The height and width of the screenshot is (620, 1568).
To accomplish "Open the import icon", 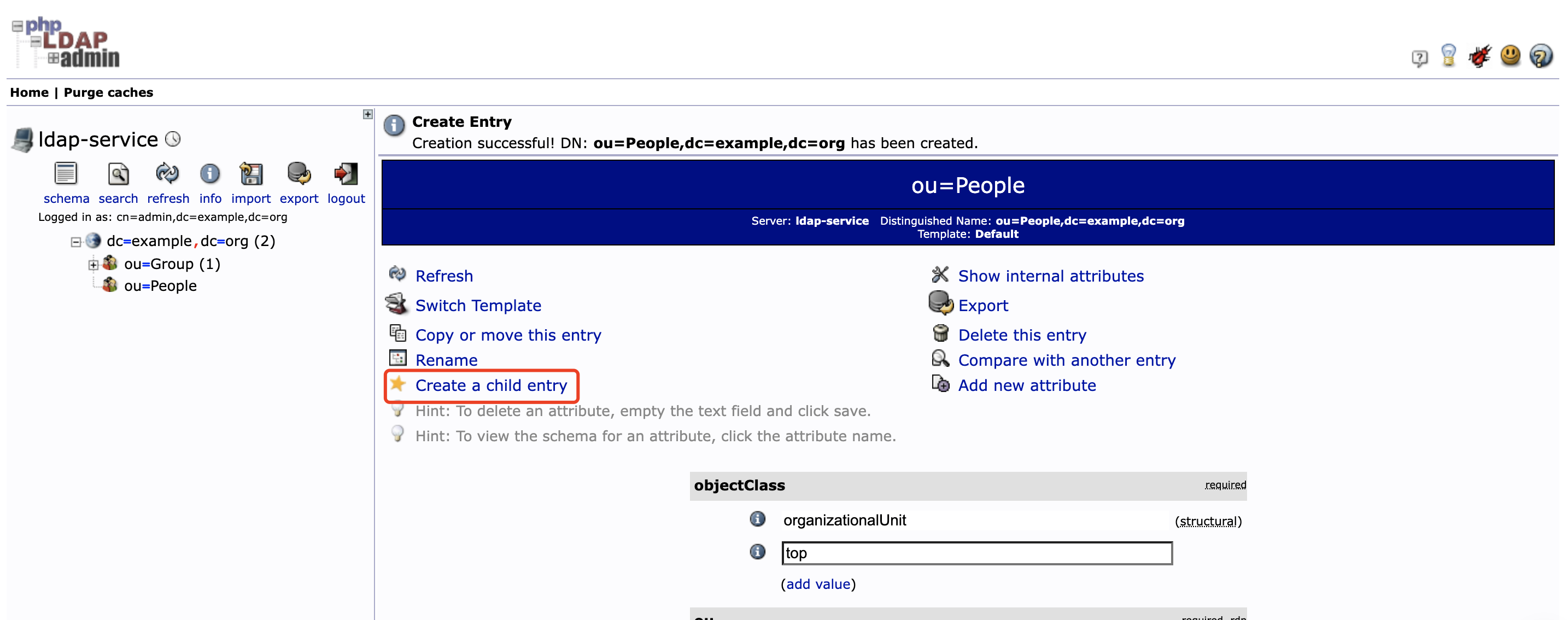I will pos(251,174).
